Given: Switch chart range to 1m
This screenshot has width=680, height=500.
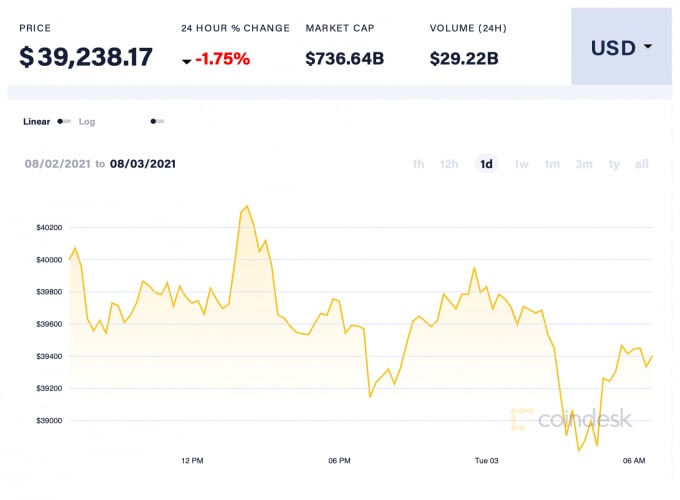Looking at the screenshot, I should pyautogui.click(x=552, y=164).
